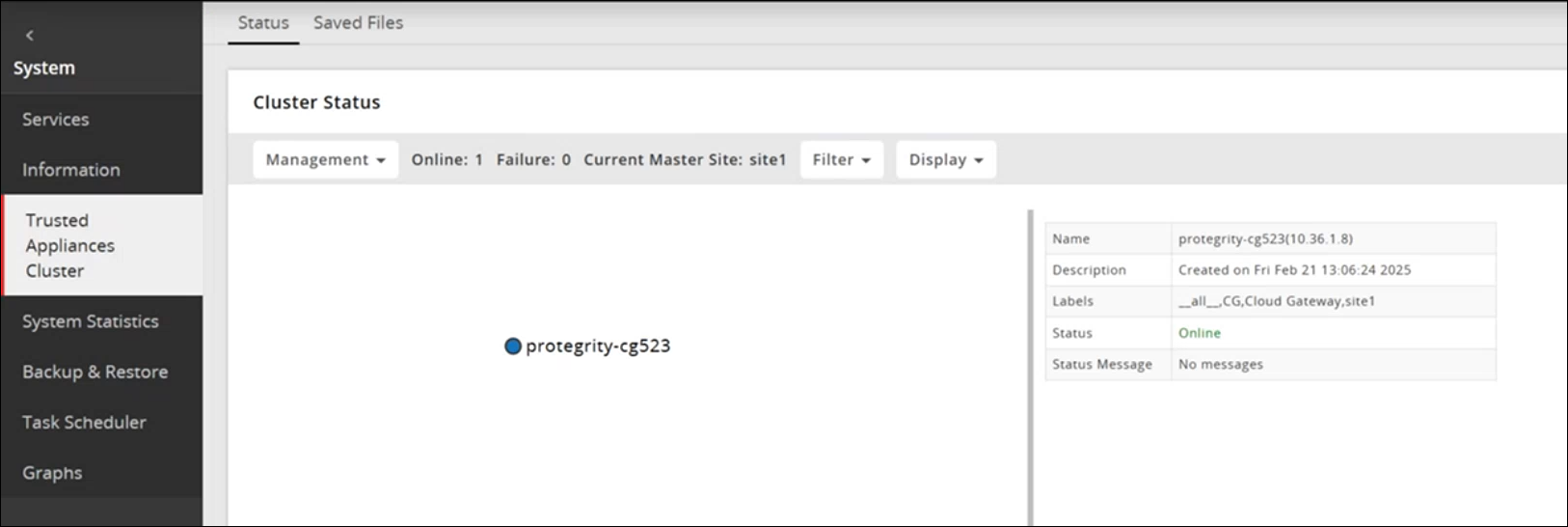Switch to the Status tab
Screen dimensions: 1568x527
click(263, 22)
